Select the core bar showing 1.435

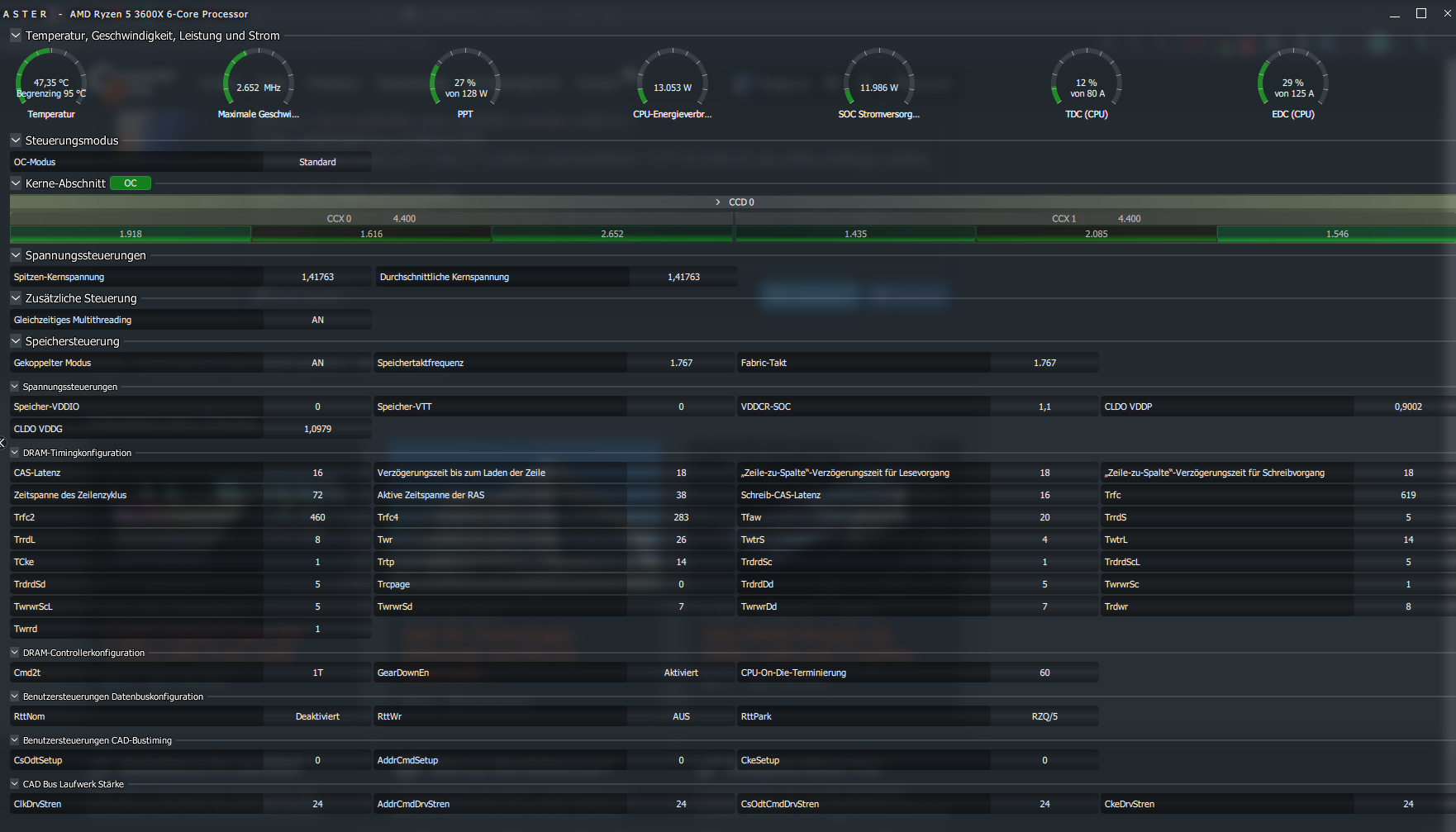[856, 235]
